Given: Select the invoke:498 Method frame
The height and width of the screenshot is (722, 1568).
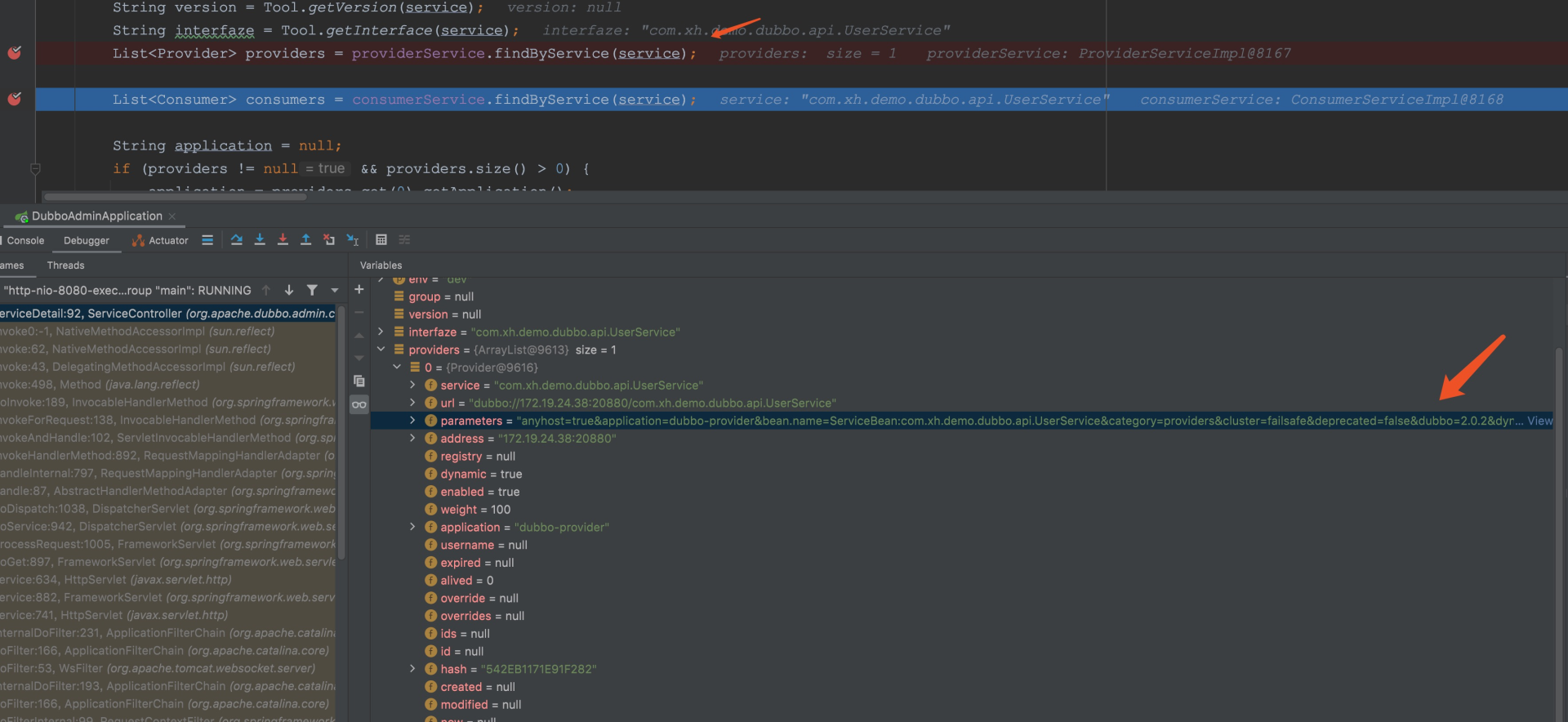Looking at the screenshot, I should [168, 385].
